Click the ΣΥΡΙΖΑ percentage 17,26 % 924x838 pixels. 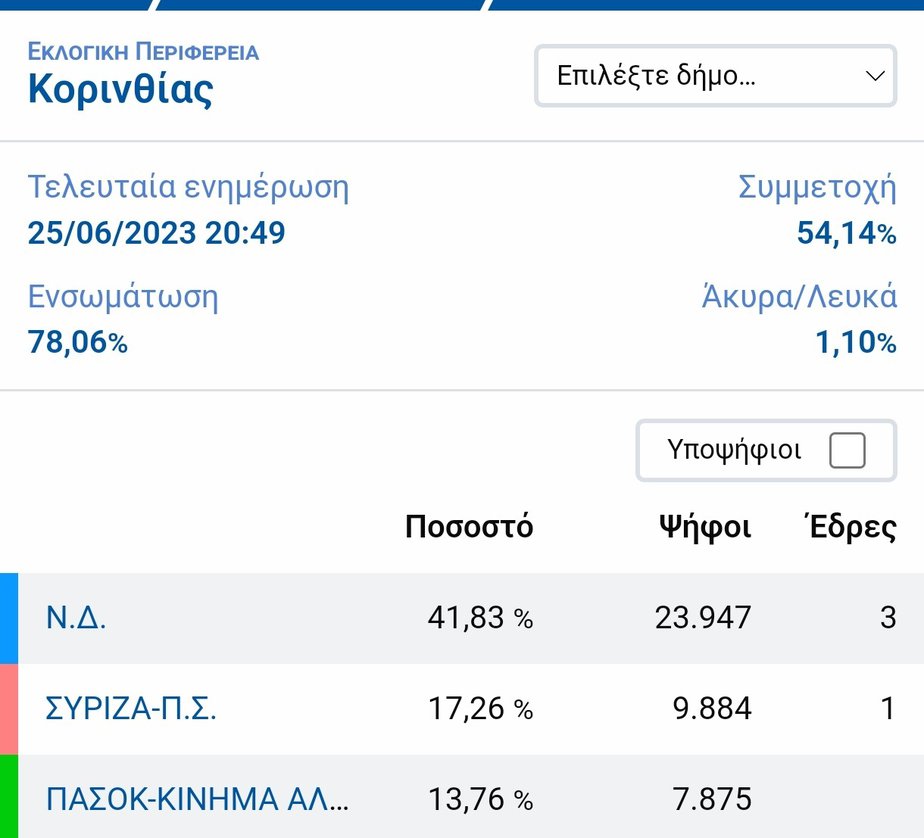click(x=480, y=709)
